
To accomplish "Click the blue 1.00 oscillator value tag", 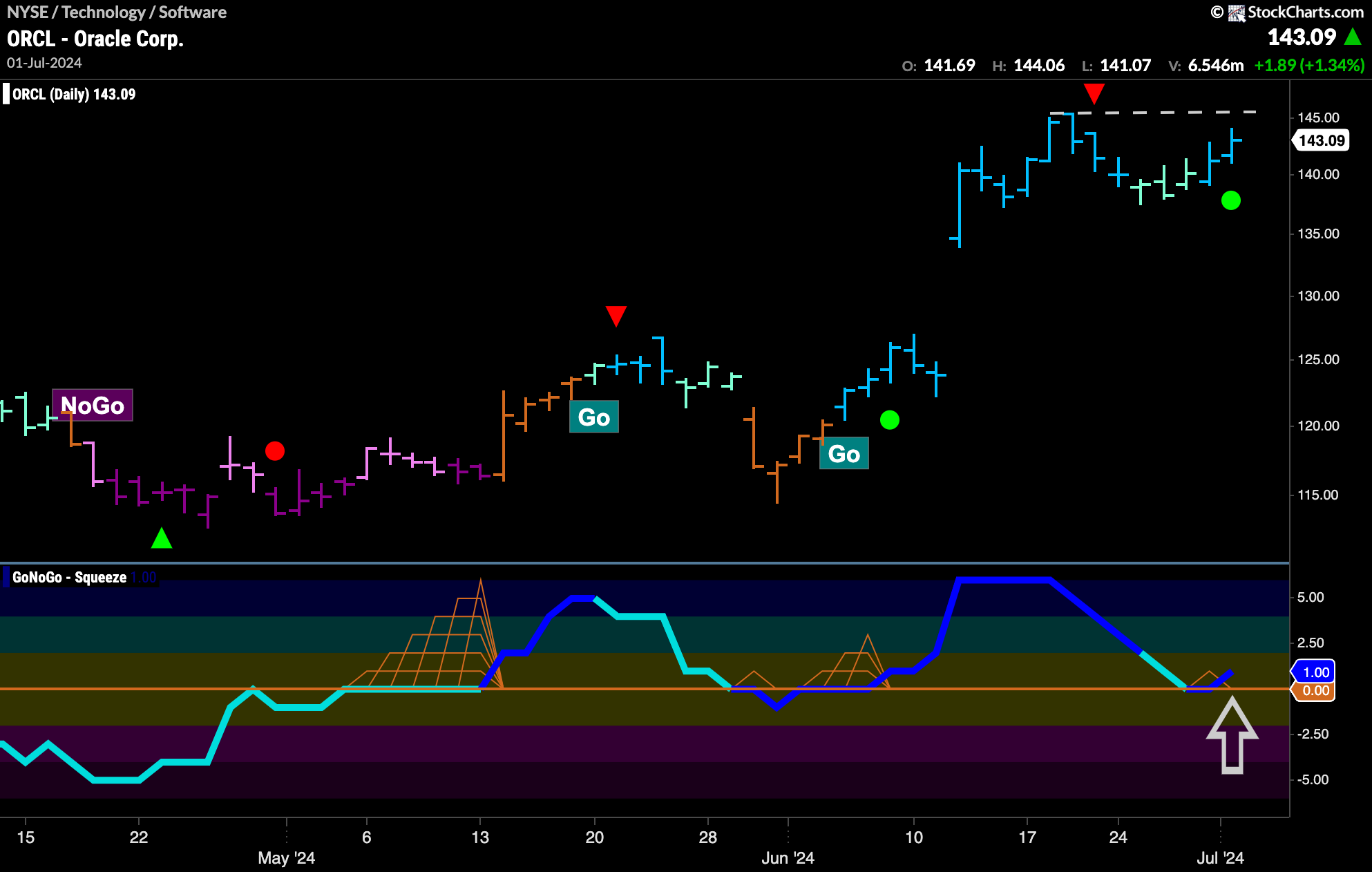I will (1315, 672).
